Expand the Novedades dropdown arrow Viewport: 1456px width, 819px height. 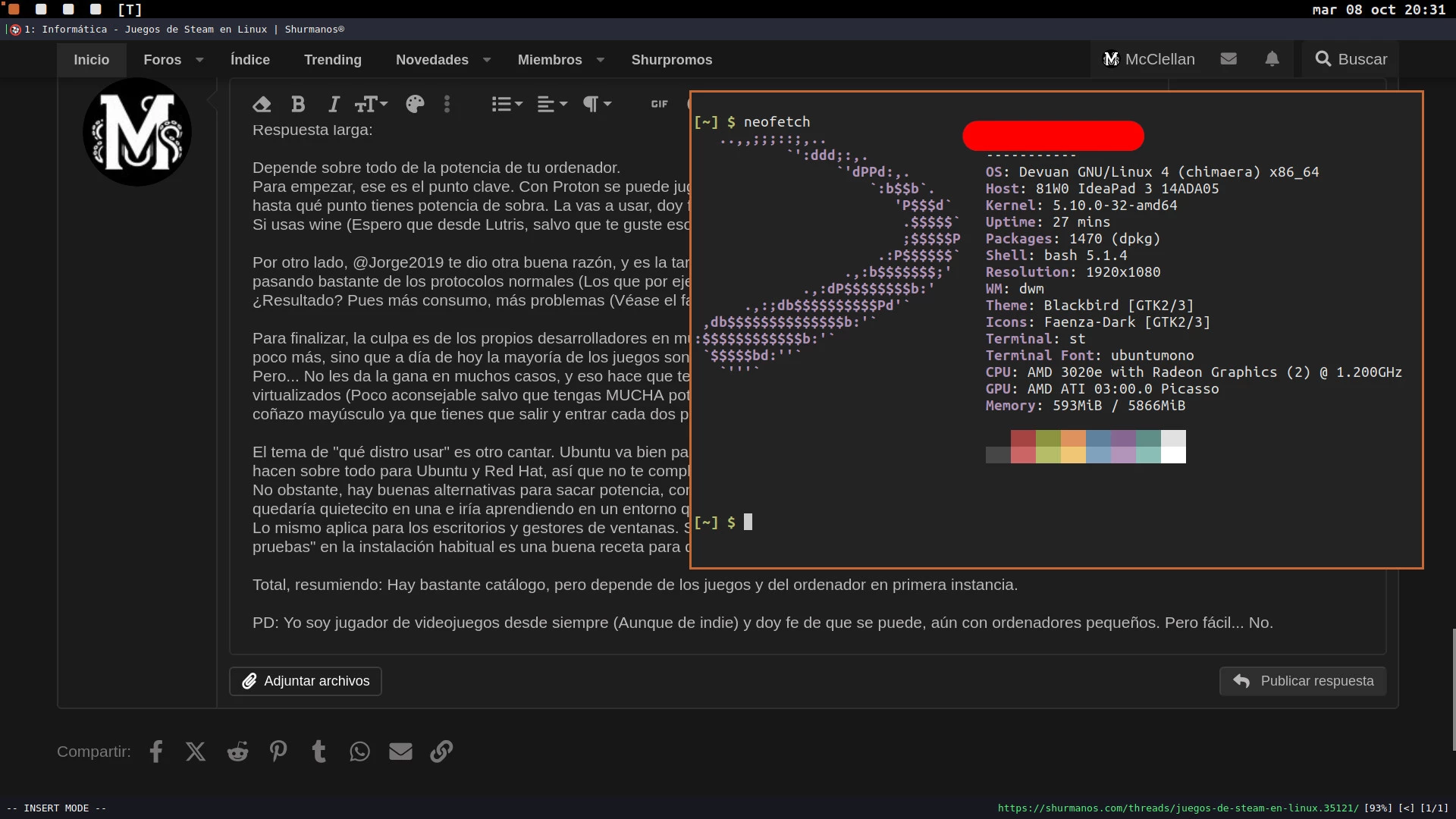[x=487, y=59]
